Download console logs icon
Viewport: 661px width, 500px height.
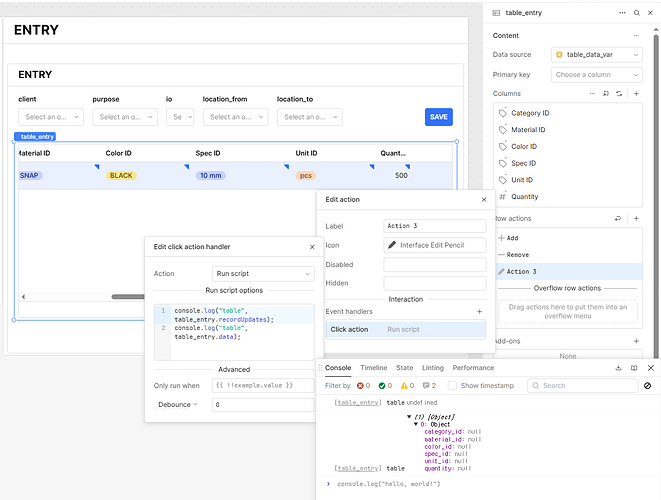tap(620, 368)
